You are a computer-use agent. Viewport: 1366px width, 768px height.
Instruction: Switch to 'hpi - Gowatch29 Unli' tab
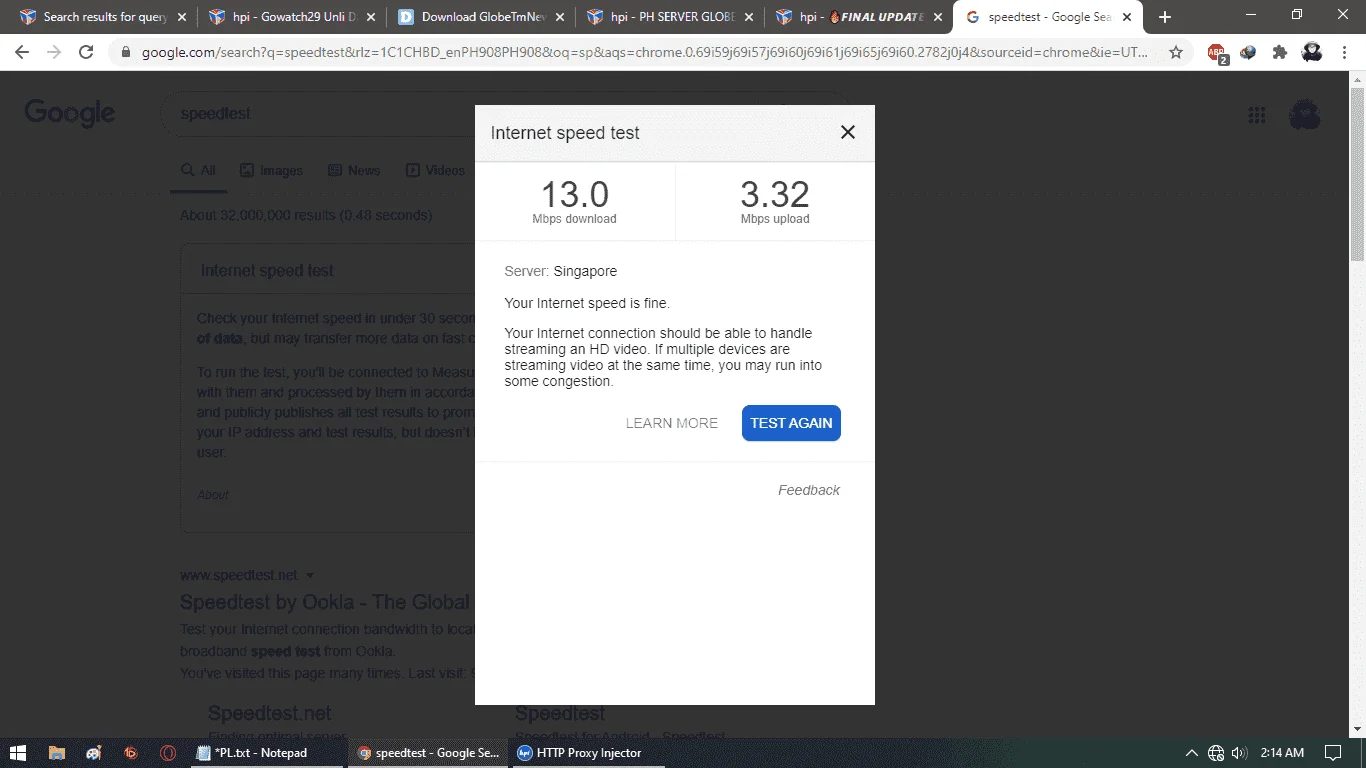click(x=292, y=17)
